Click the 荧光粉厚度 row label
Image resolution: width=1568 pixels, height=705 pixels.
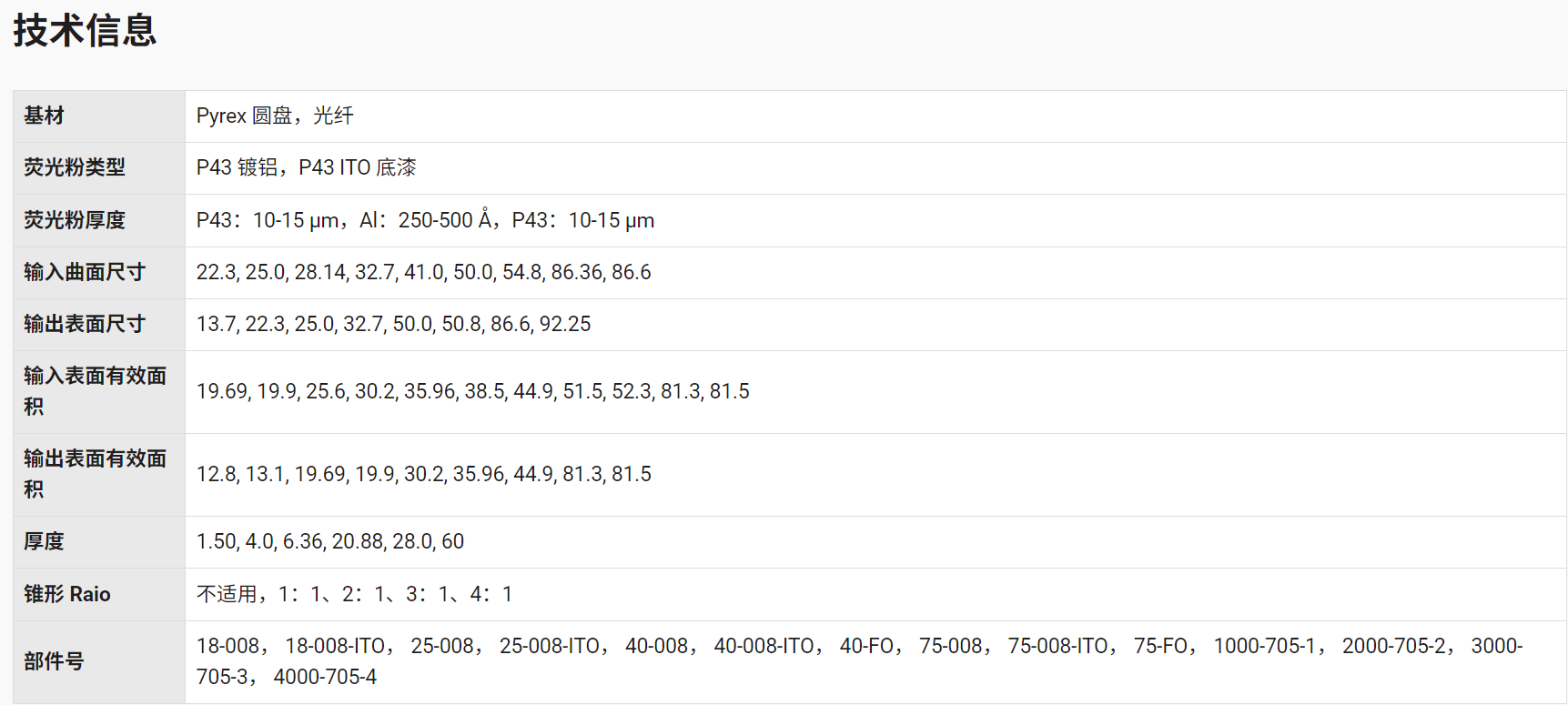pyautogui.click(x=75, y=220)
